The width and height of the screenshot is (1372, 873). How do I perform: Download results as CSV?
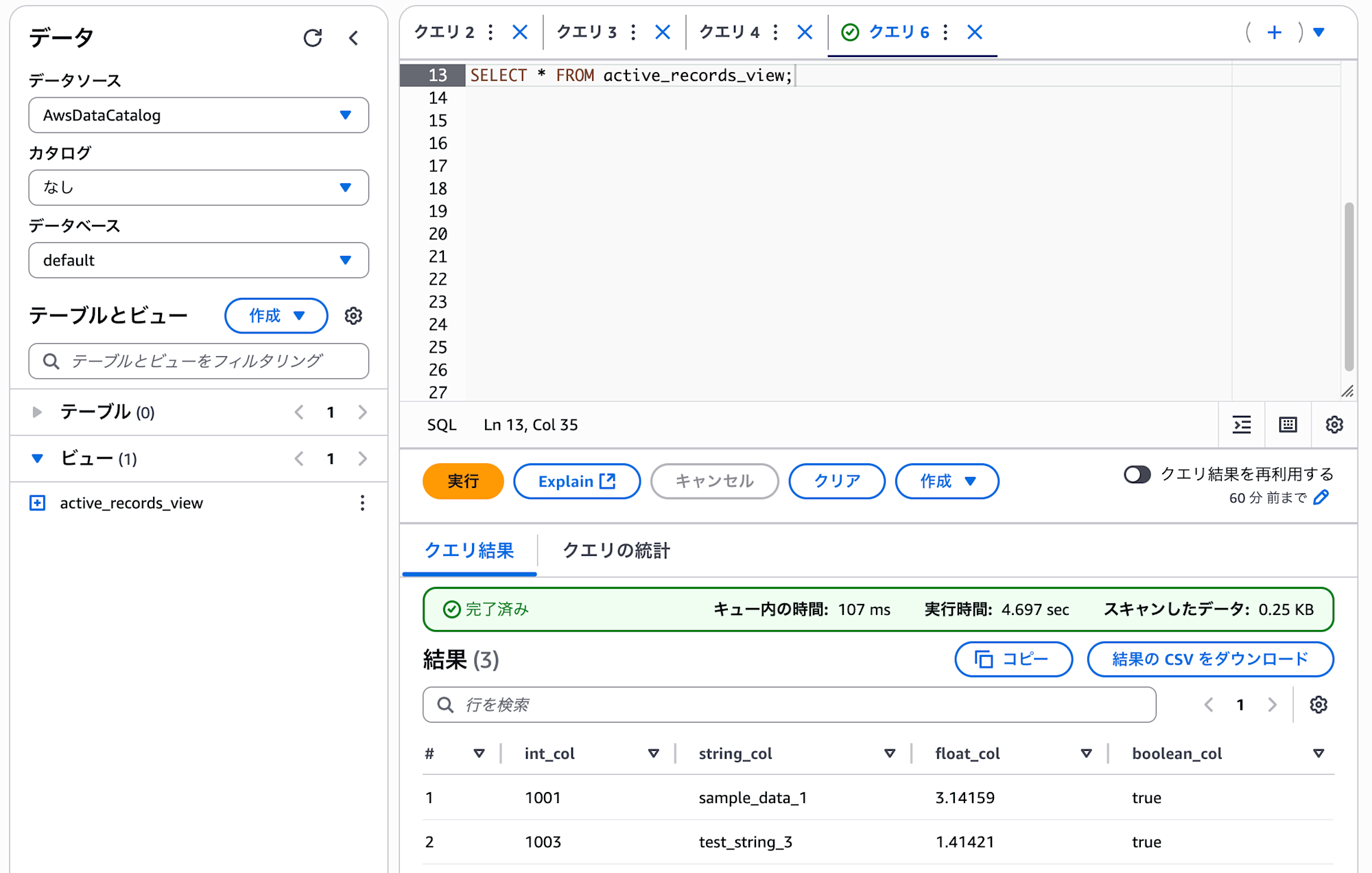point(1211,660)
